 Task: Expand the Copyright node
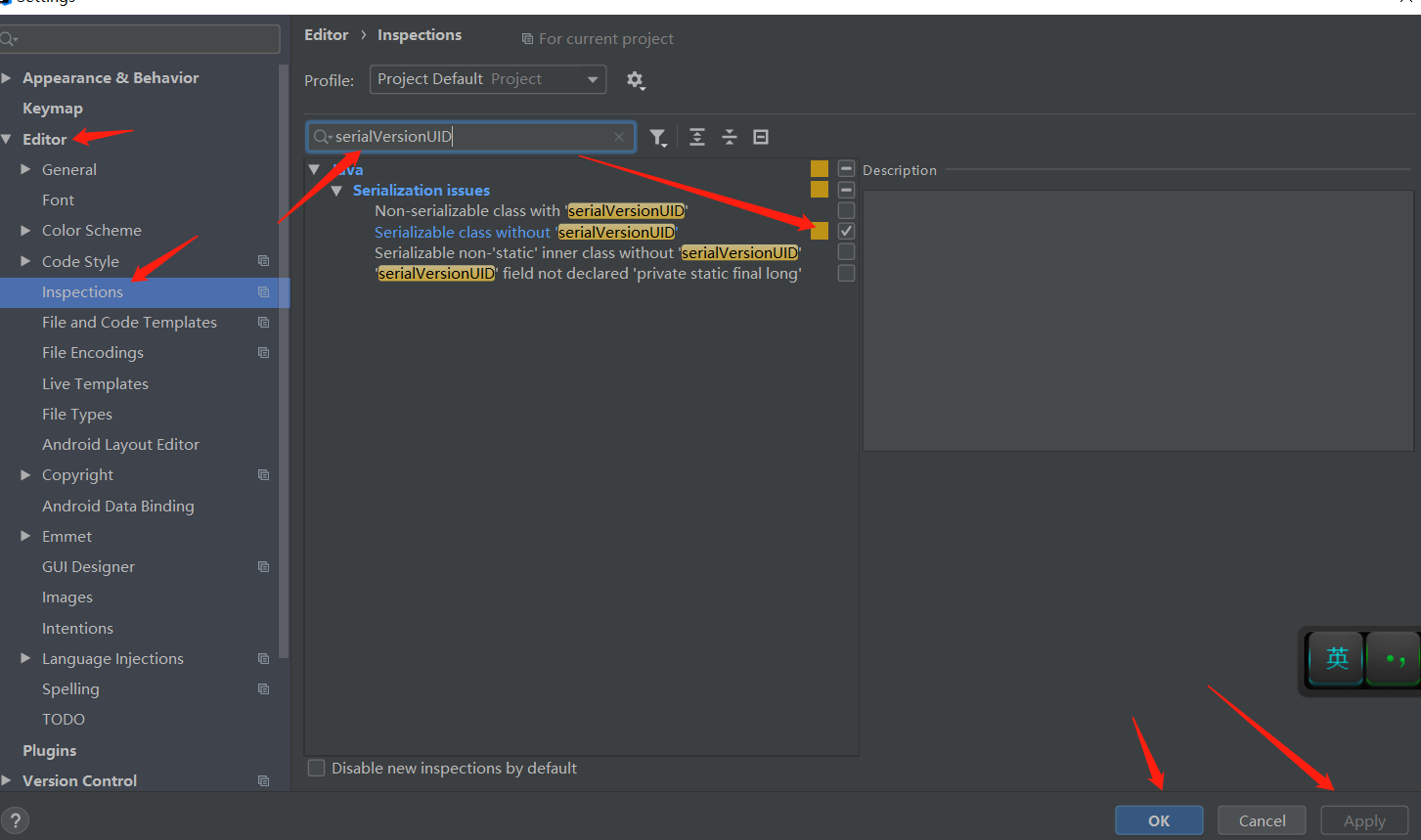25,474
